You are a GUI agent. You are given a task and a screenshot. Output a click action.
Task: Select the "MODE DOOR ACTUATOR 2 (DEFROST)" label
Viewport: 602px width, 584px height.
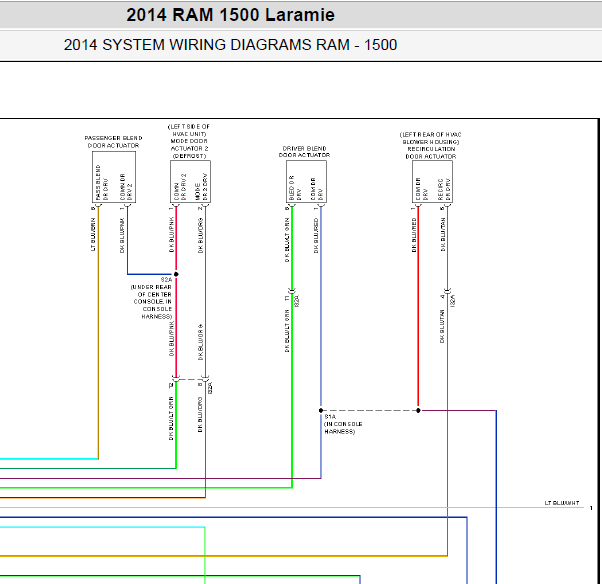(x=189, y=148)
